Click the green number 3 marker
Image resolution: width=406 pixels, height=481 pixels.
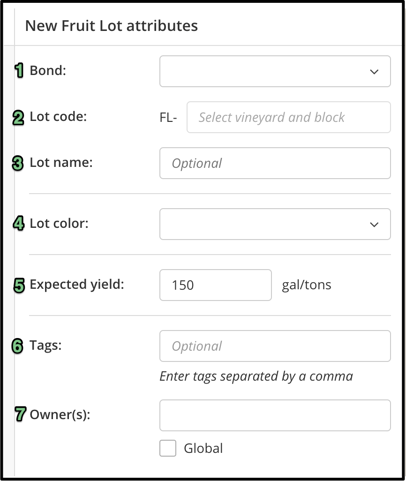pos(18,164)
